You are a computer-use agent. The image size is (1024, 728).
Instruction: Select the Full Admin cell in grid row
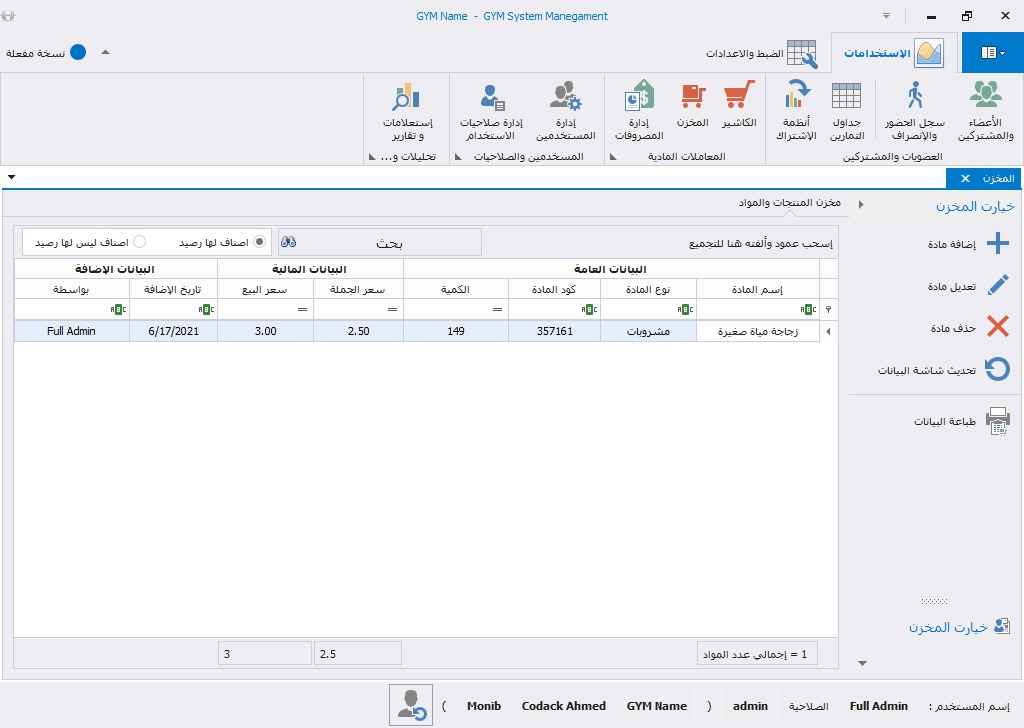[71, 332]
